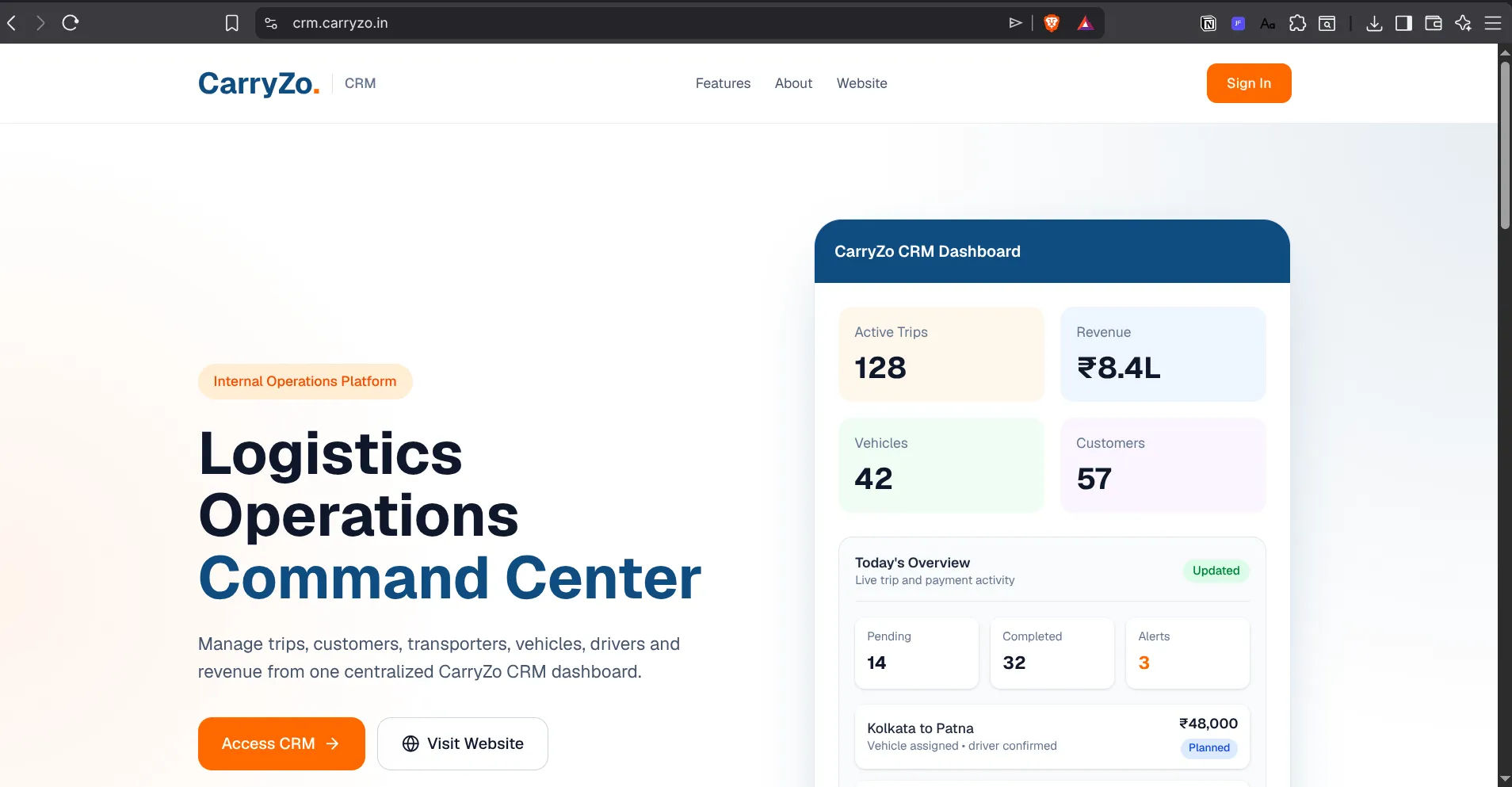
Task: Click the CRM label beside the logo
Action: click(360, 83)
